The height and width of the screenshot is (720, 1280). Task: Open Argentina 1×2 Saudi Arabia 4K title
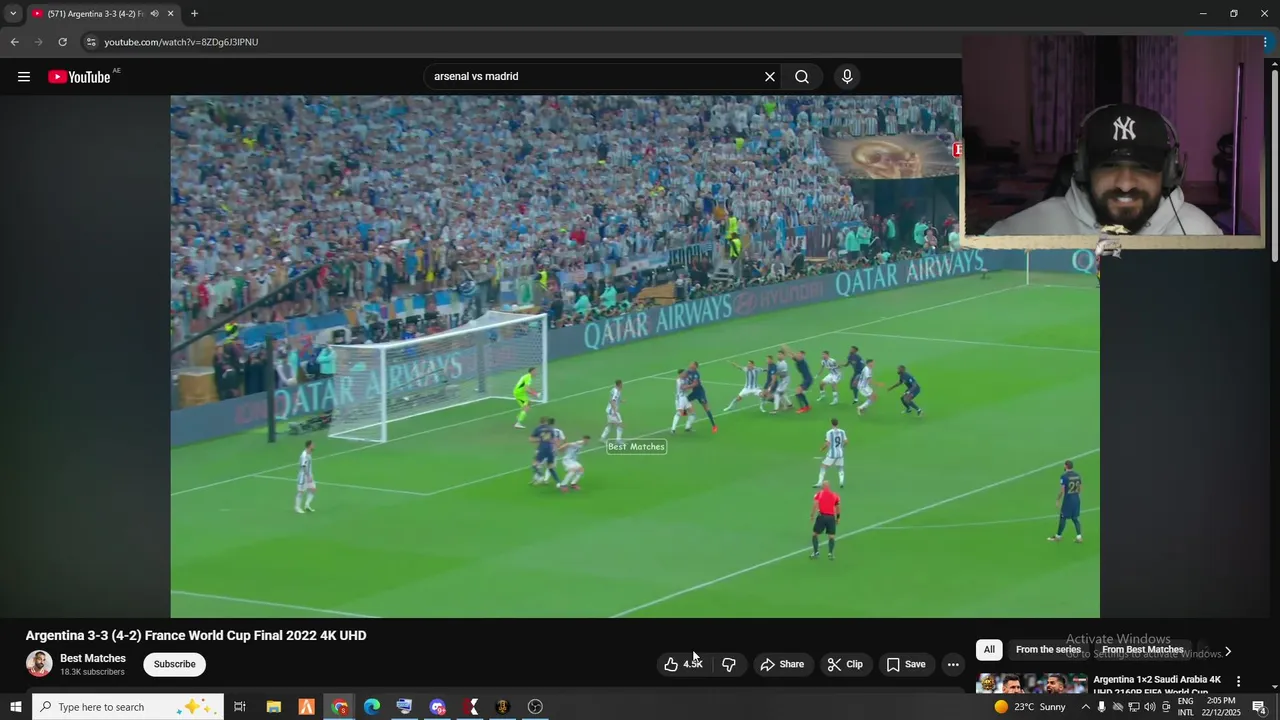tap(1157, 685)
